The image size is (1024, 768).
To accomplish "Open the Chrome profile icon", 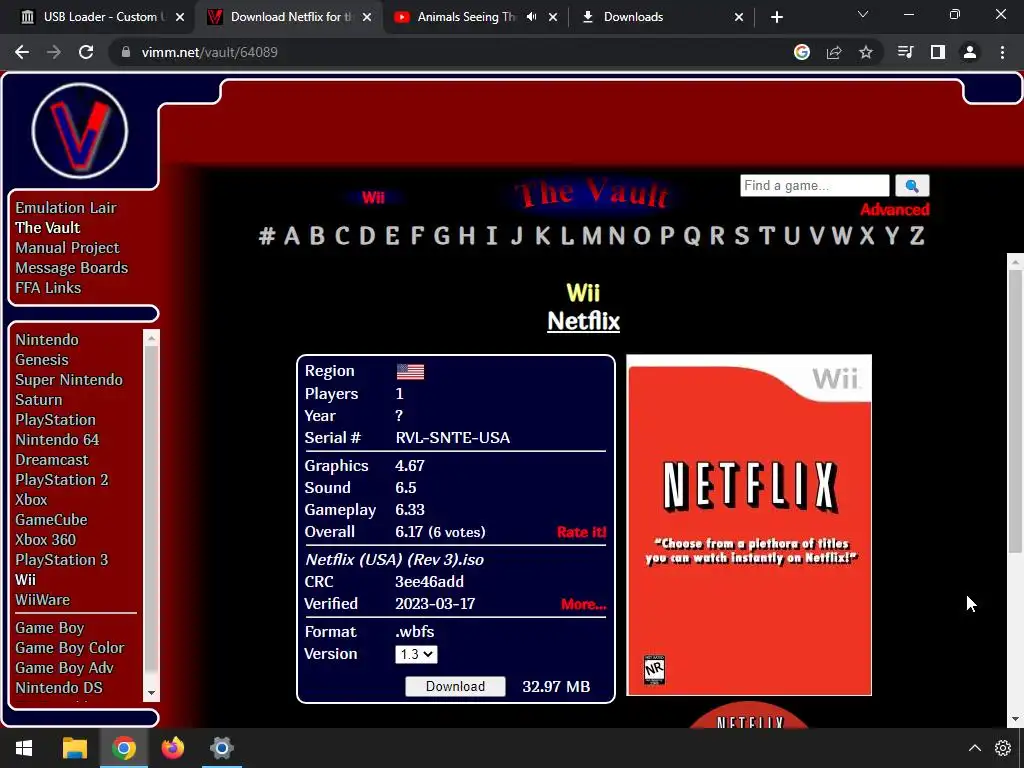I will 970,52.
